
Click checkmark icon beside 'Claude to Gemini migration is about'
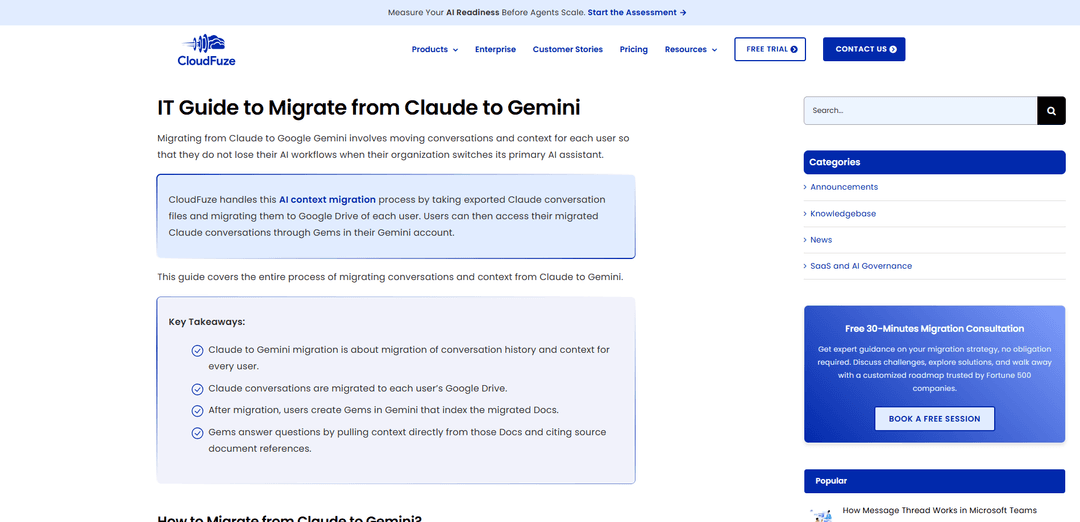coord(197,351)
